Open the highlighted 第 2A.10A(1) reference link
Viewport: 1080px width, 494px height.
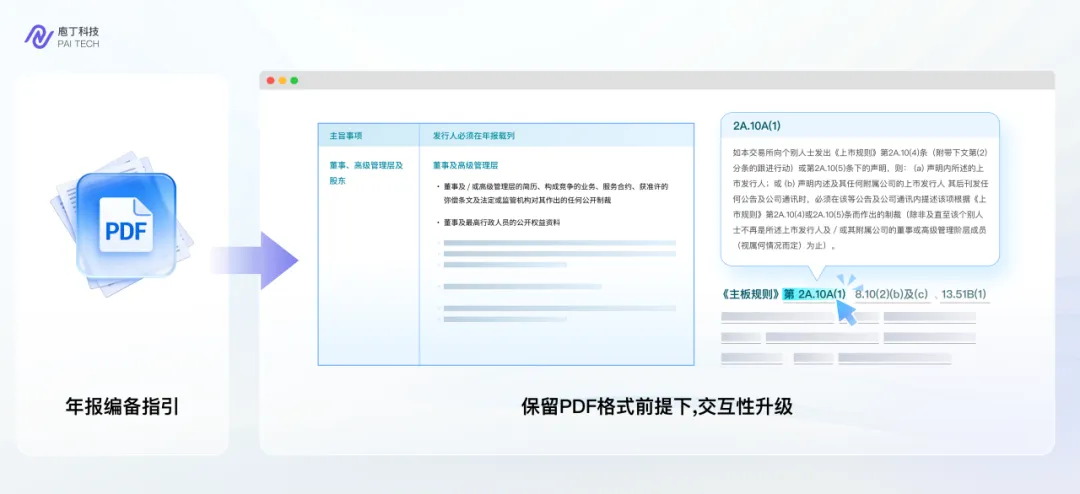tap(815, 294)
